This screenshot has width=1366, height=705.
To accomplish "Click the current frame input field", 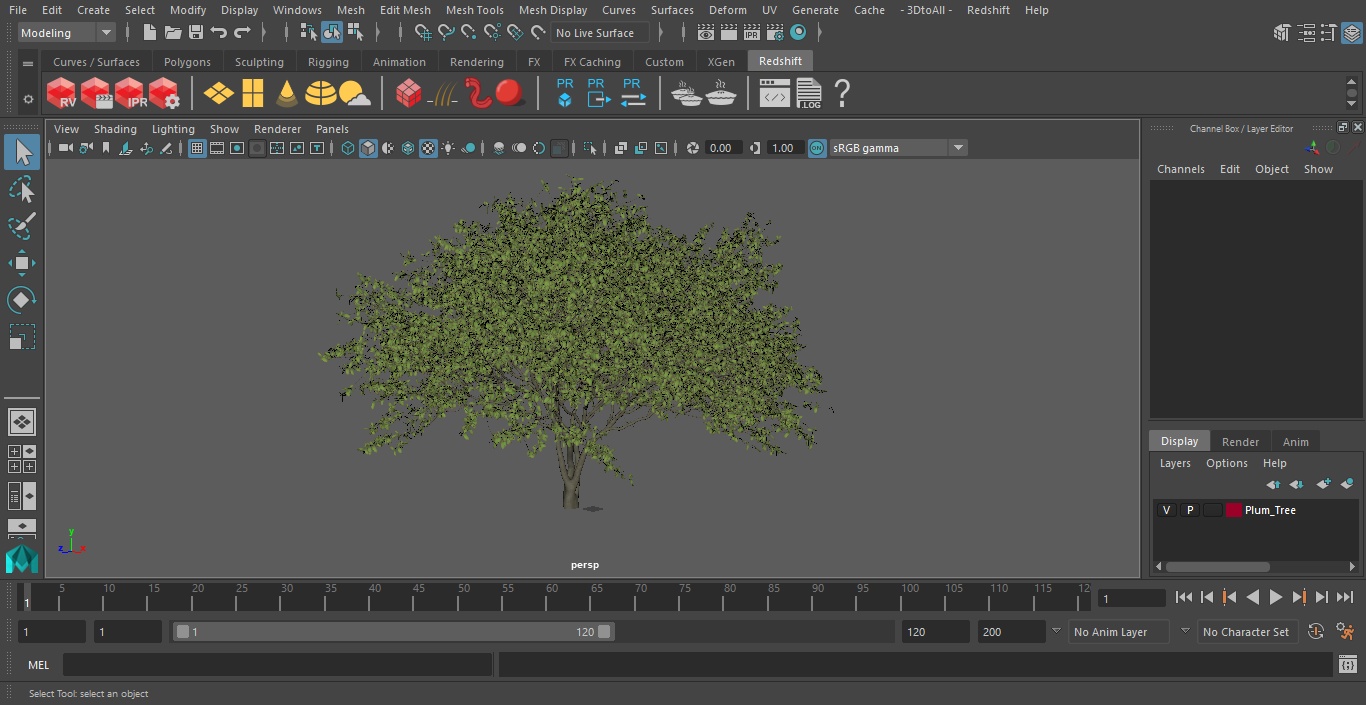I will [x=1131, y=598].
